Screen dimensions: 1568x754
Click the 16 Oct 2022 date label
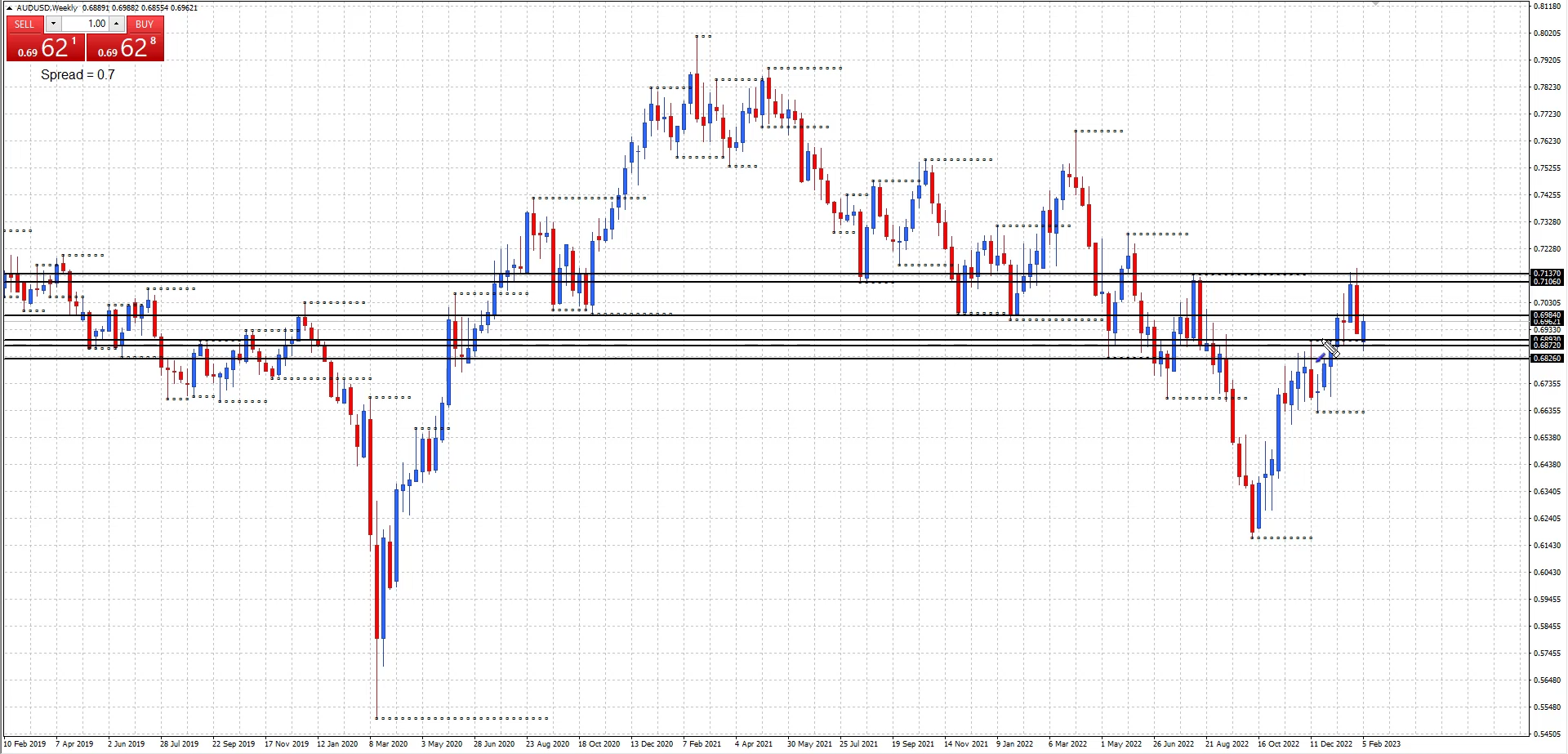point(1278,744)
